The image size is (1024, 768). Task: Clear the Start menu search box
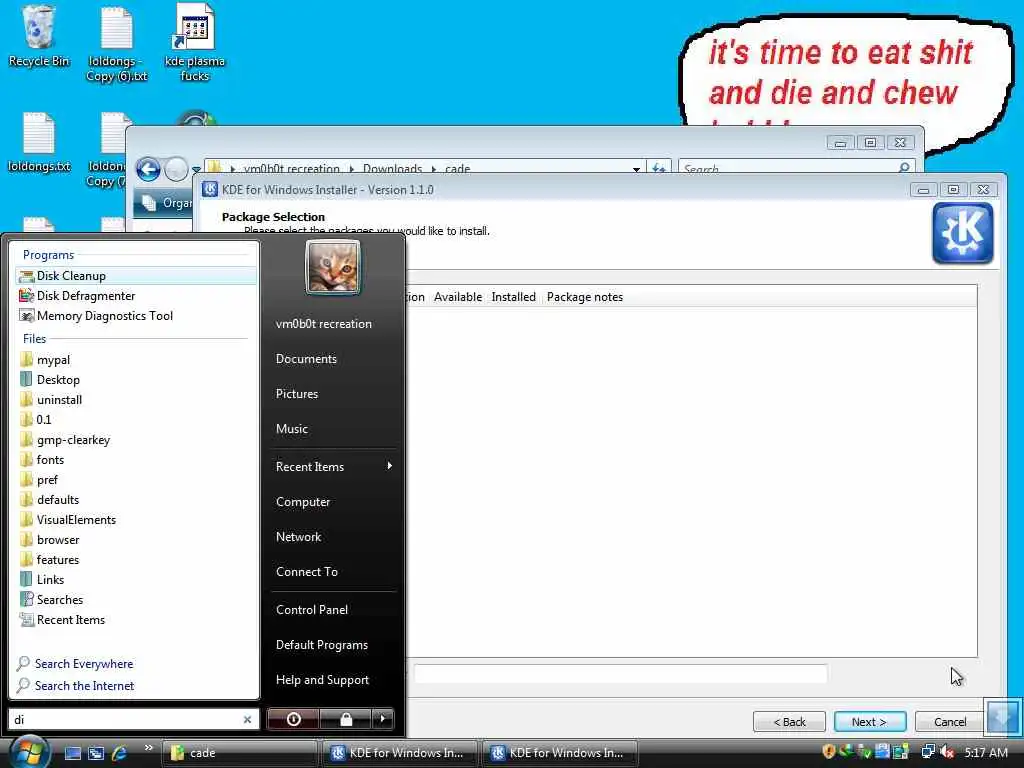(248, 720)
